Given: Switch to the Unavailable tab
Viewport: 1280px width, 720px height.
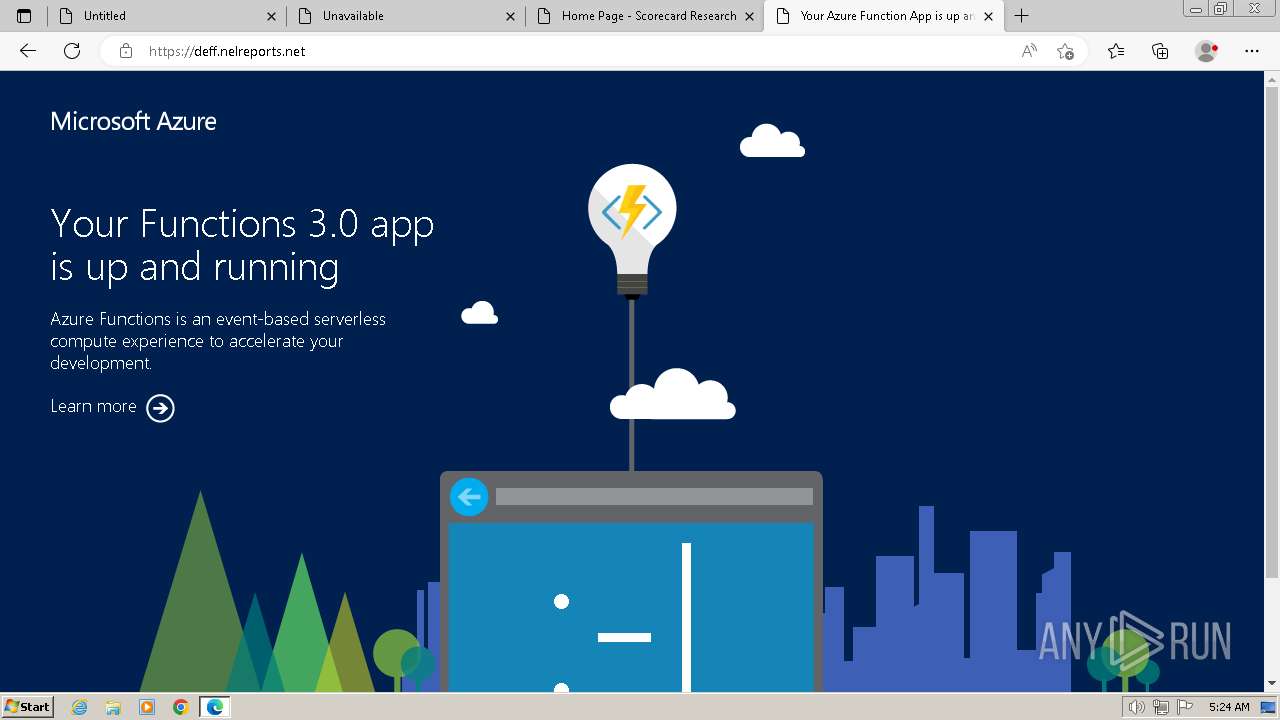Looking at the screenshot, I should click(x=405, y=16).
